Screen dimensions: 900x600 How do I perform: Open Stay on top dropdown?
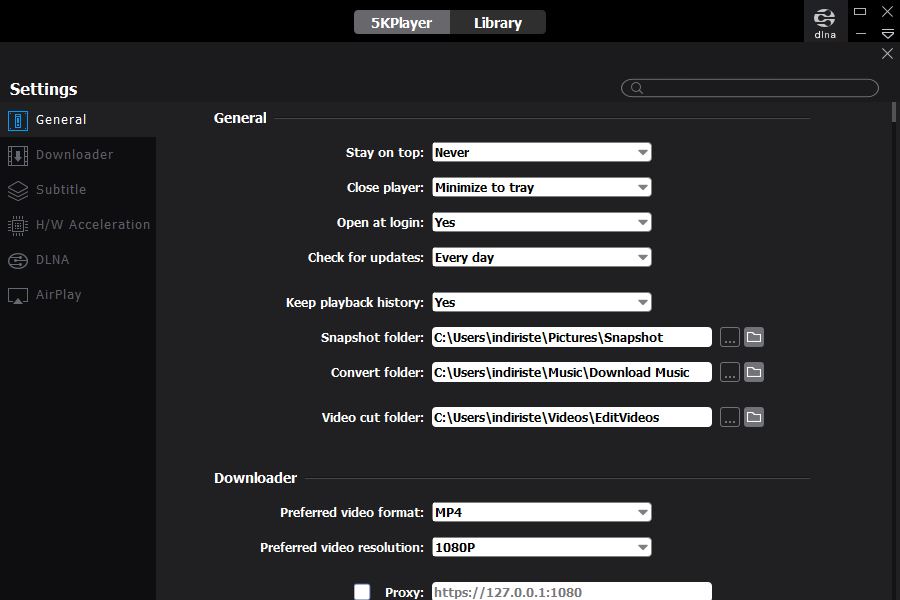pyautogui.click(x=541, y=153)
